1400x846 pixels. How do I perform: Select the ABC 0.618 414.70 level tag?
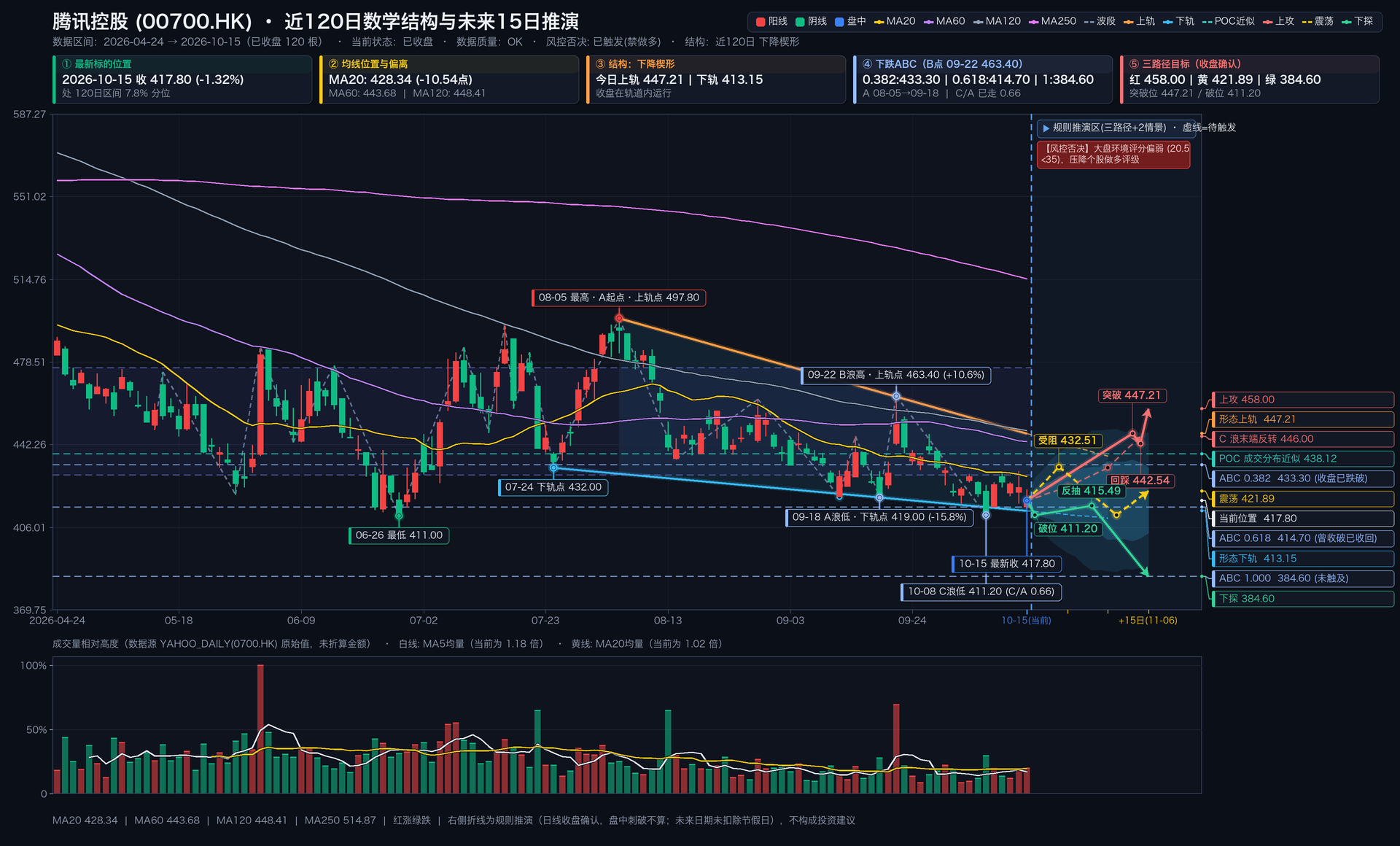click(1302, 538)
